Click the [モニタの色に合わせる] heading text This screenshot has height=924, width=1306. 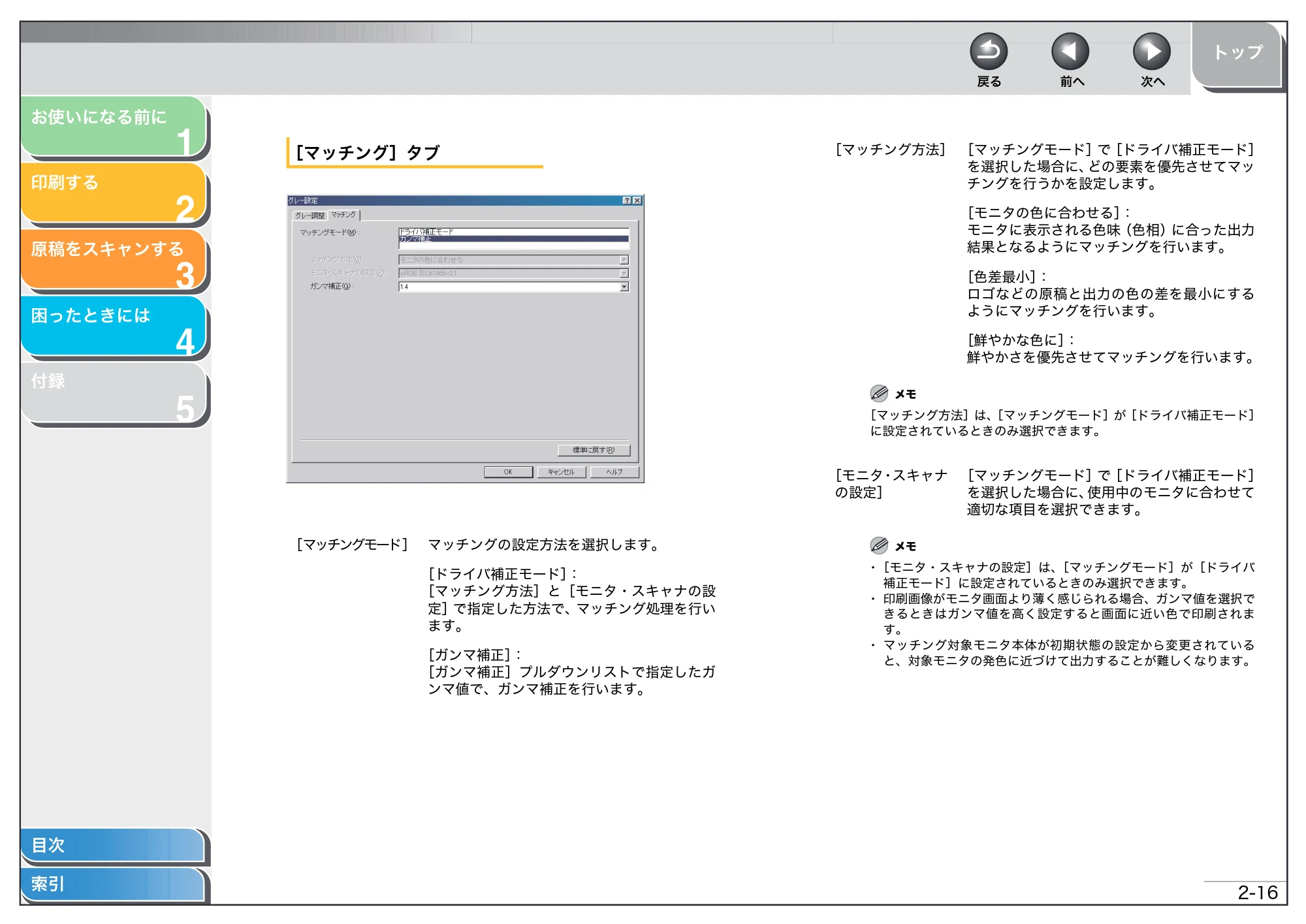[x=1047, y=213]
